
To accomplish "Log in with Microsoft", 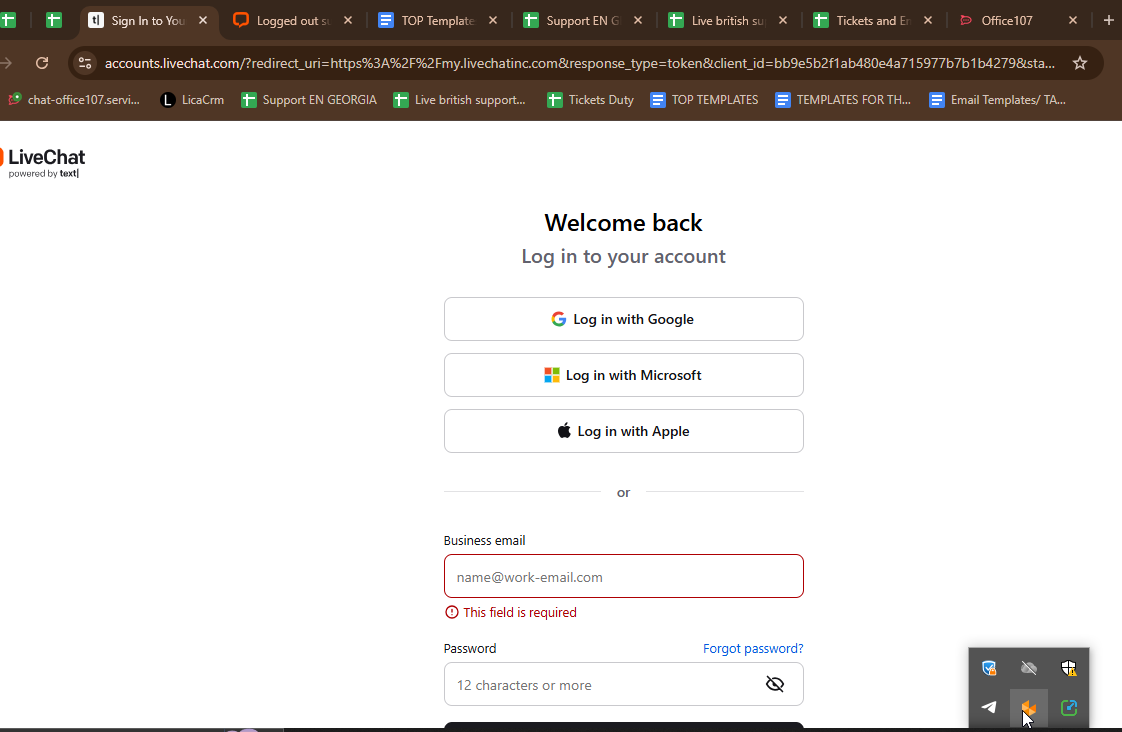I will (623, 375).
